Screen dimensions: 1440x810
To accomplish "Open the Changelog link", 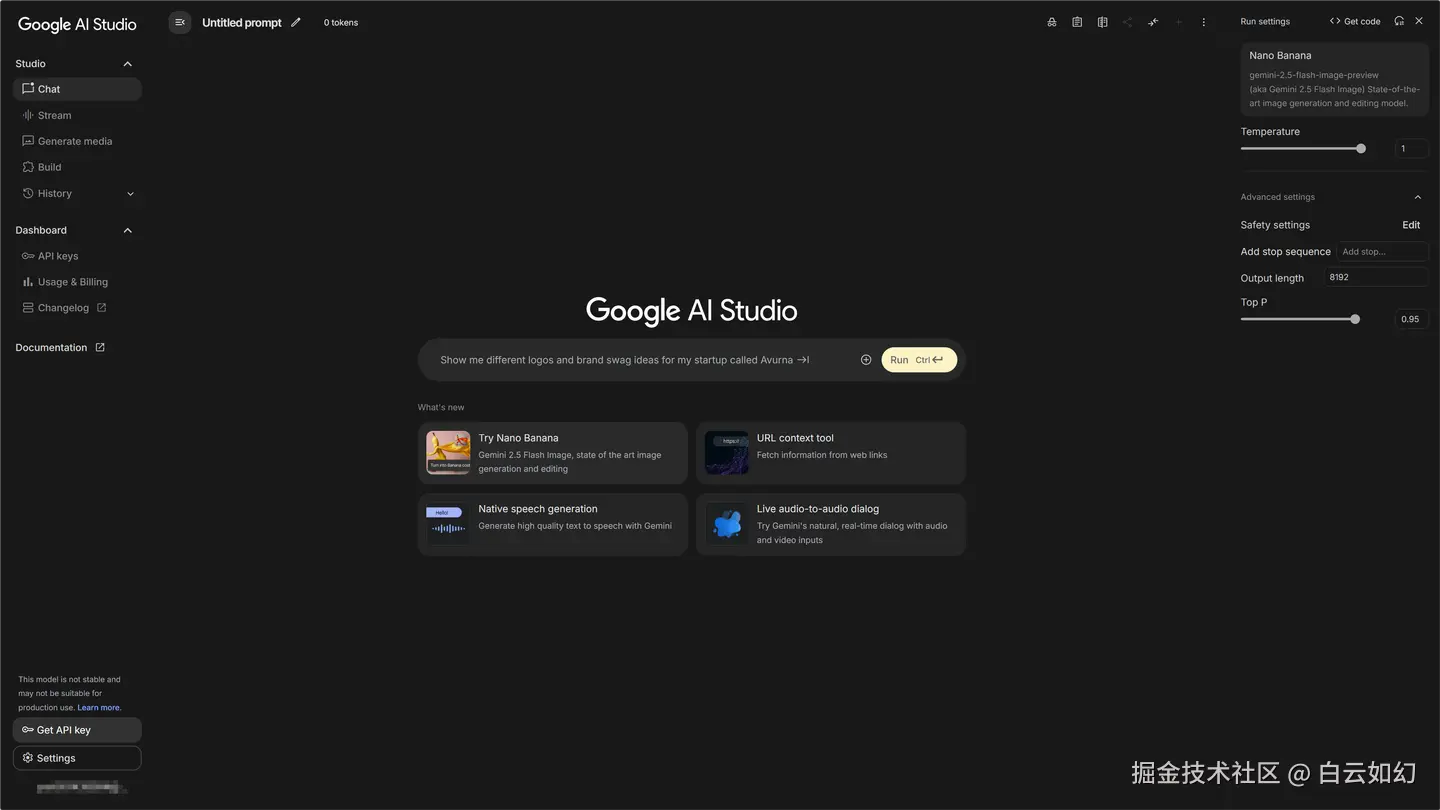I will coord(77,308).
